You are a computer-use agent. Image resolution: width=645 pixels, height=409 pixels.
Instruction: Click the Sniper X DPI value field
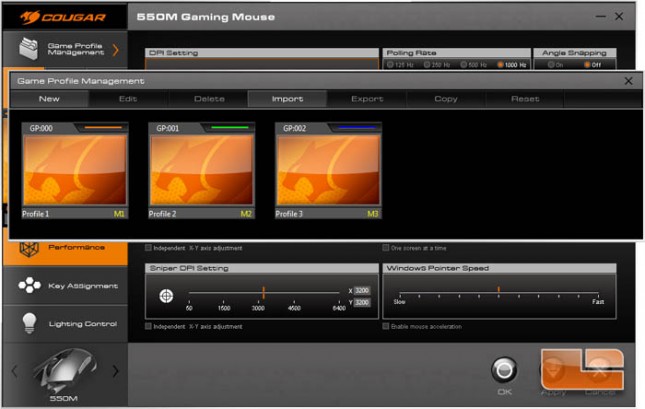(x=362, y=290)
